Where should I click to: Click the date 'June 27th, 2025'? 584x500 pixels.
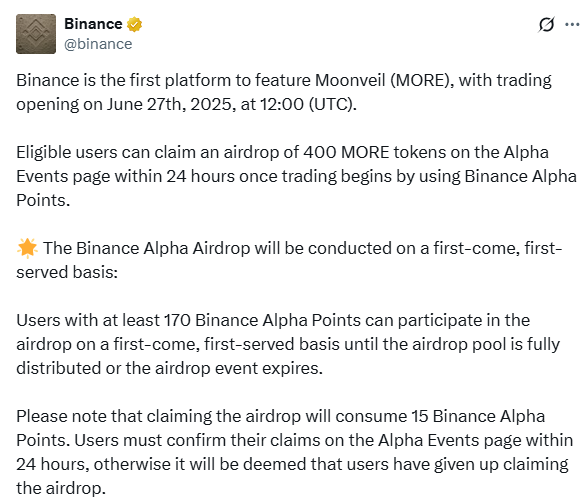click(x=172, y=104)
